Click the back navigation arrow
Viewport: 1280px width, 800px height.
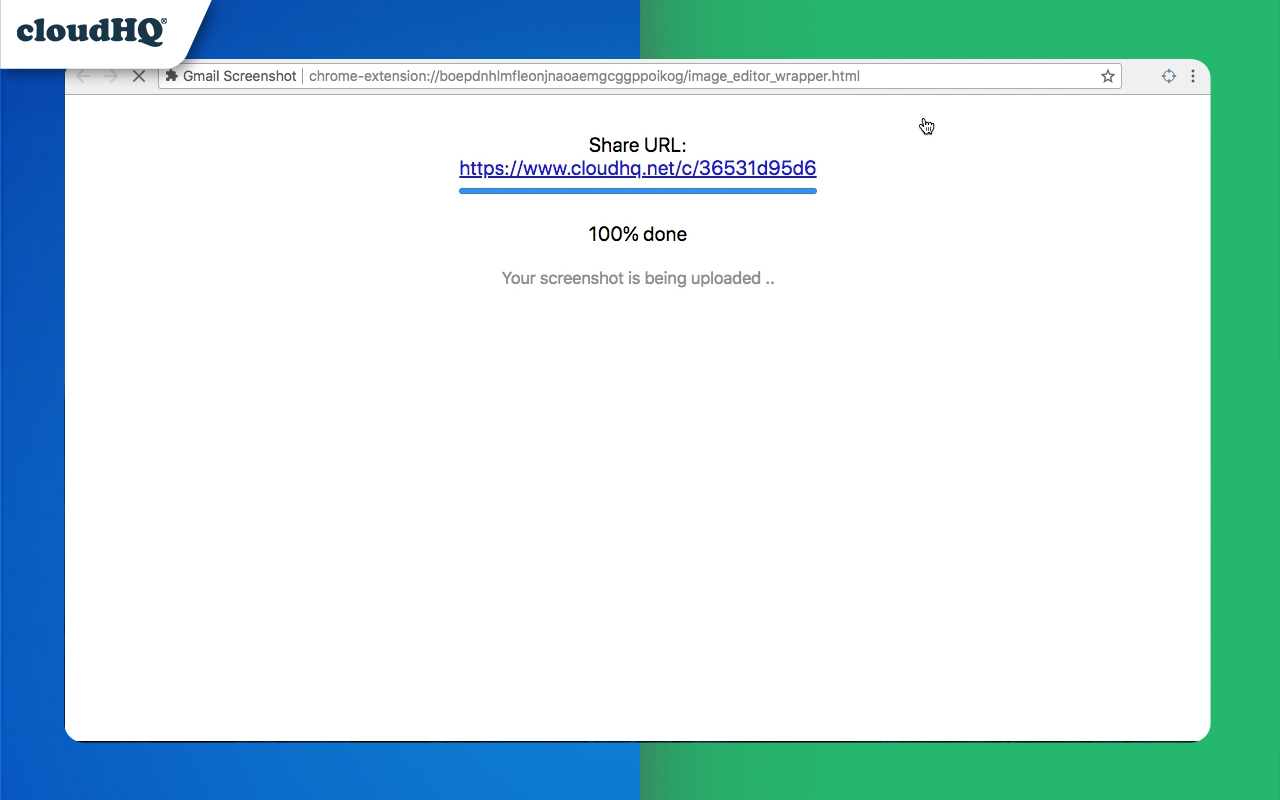(83, 75)
